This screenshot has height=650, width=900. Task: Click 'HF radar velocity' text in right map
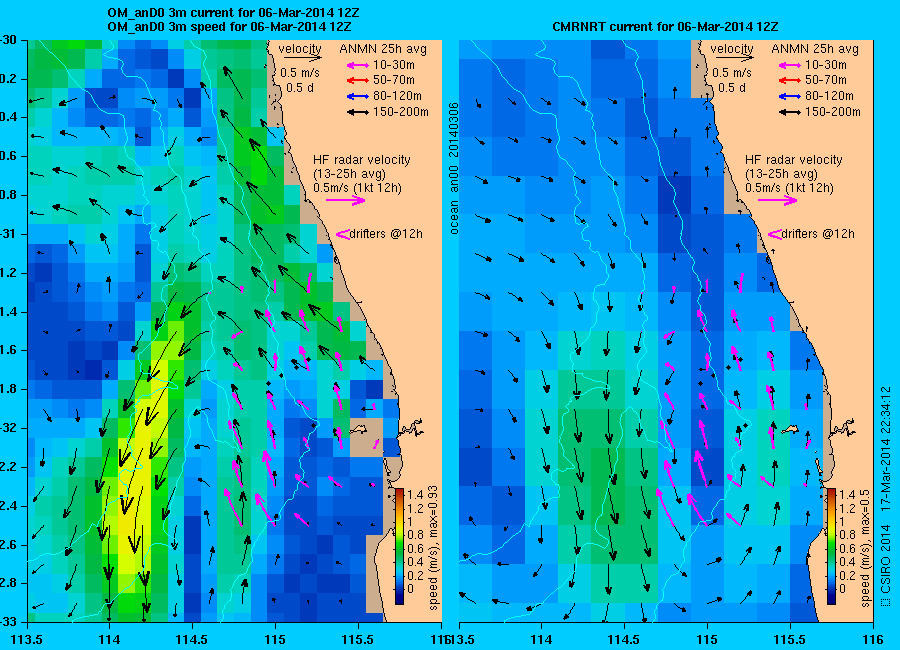pos(794,160)
